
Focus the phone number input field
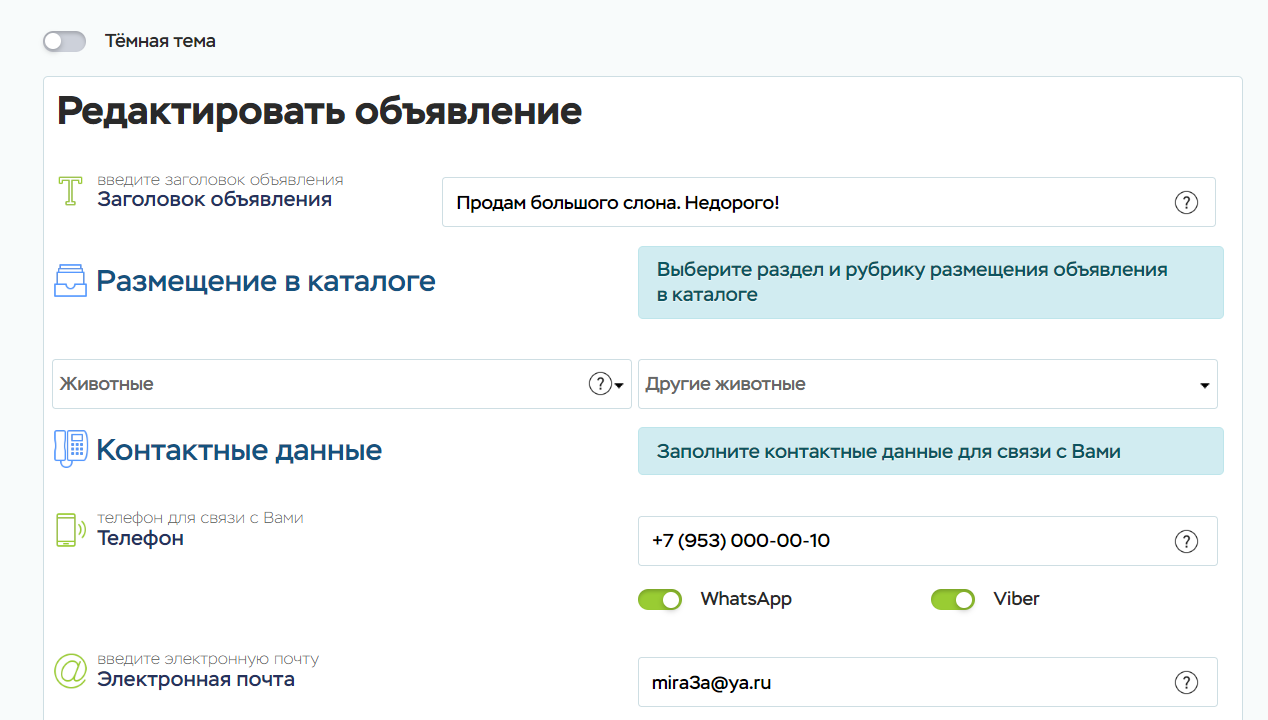900,541
